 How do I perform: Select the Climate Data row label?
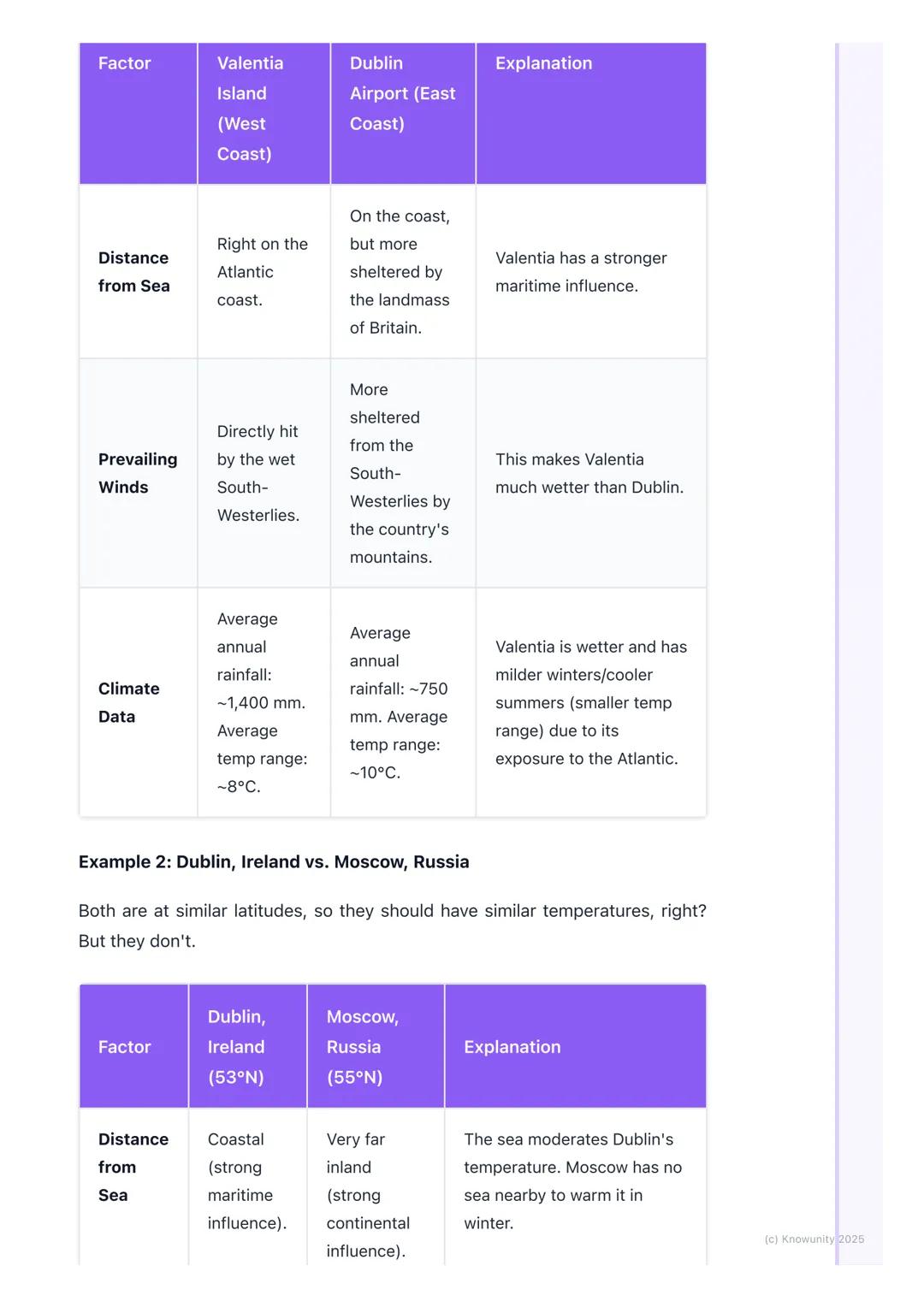point(129,702)
